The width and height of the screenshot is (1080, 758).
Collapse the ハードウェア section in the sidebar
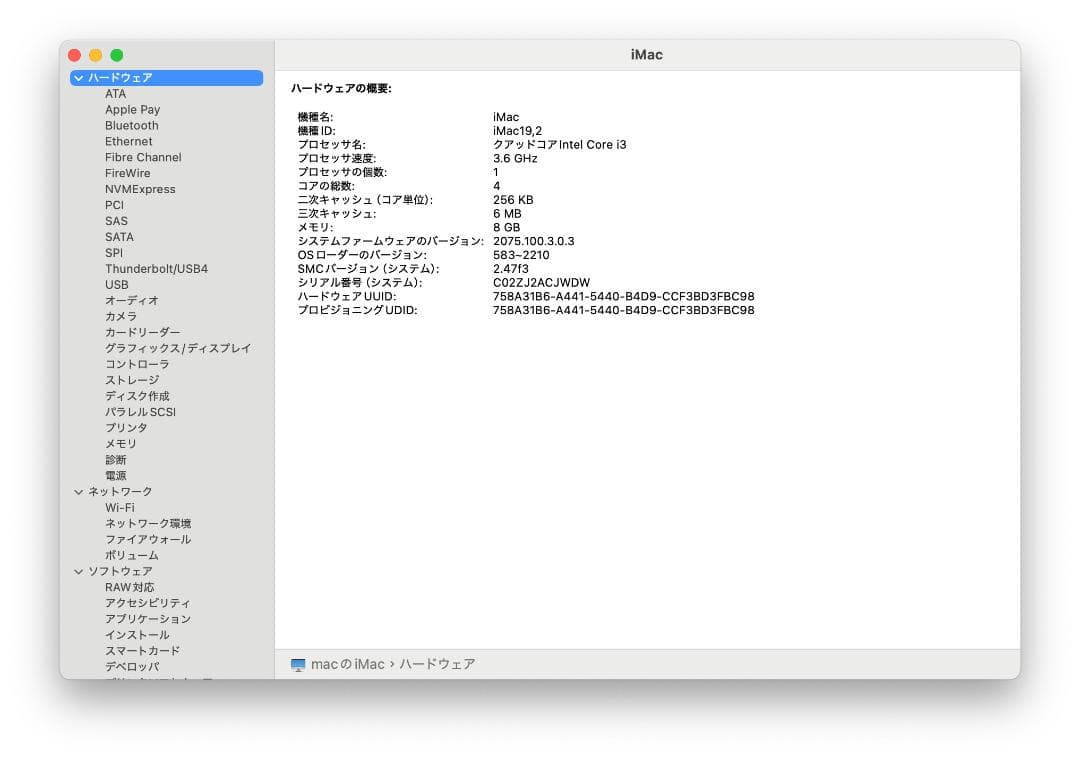click(x=78, y=77)
